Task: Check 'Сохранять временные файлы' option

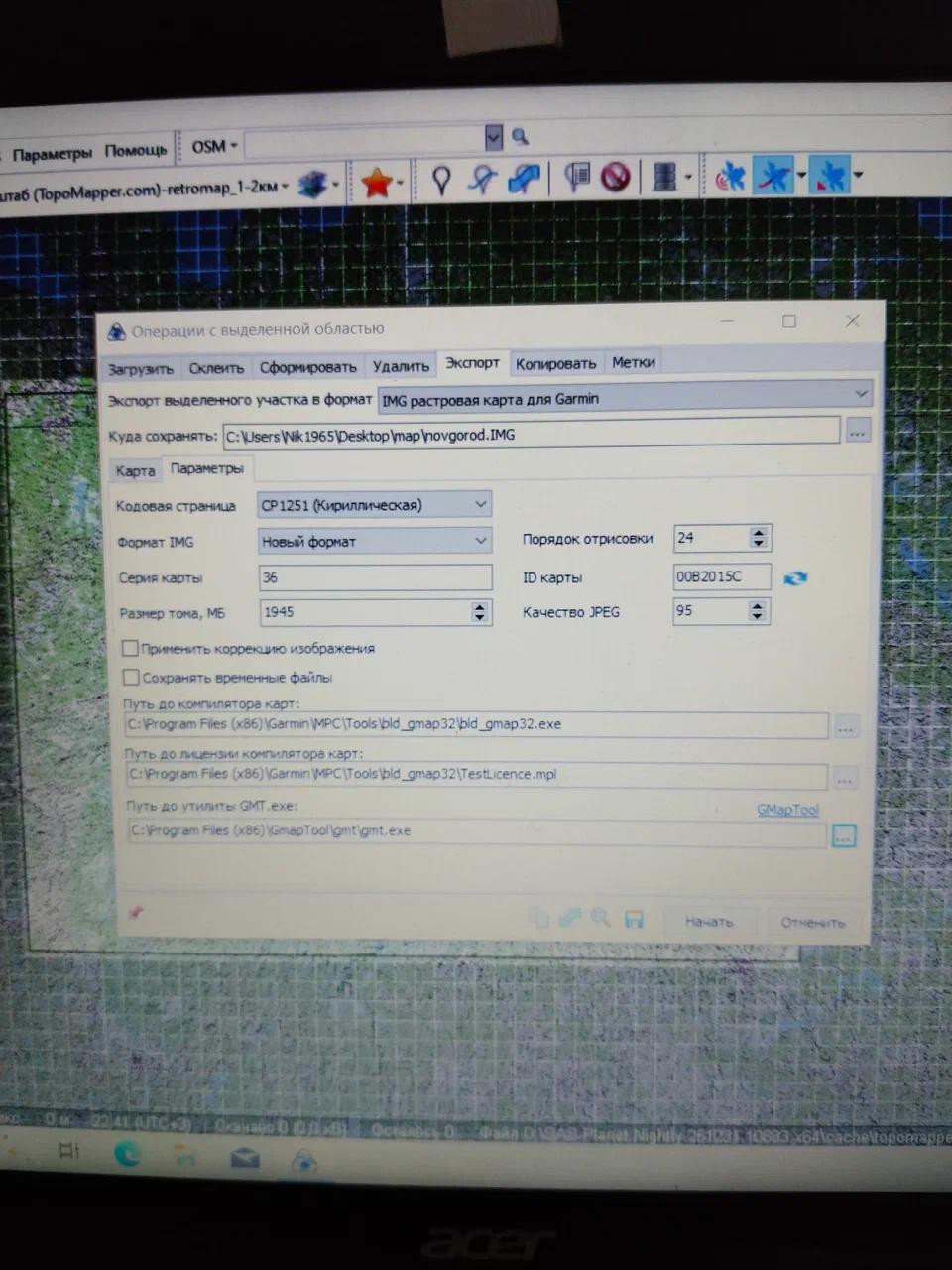Action: (x=131, y=678)
